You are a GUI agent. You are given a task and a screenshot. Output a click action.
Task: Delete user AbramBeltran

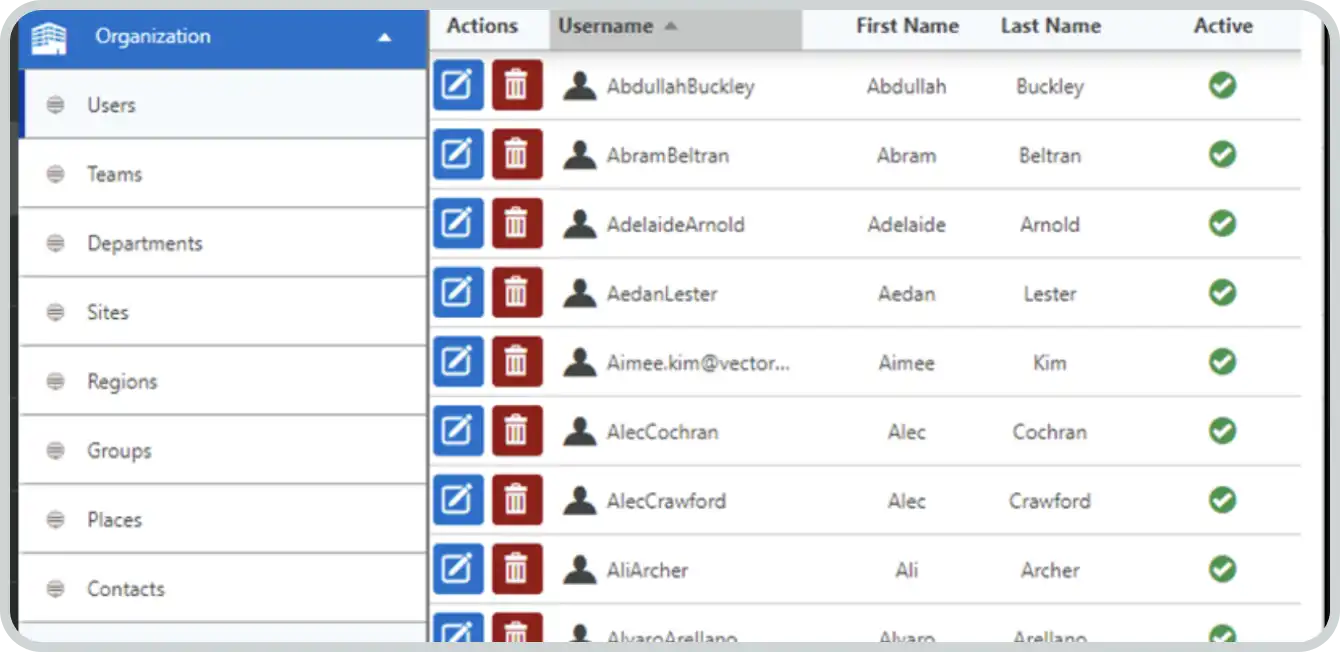click(x=517, y=154)
